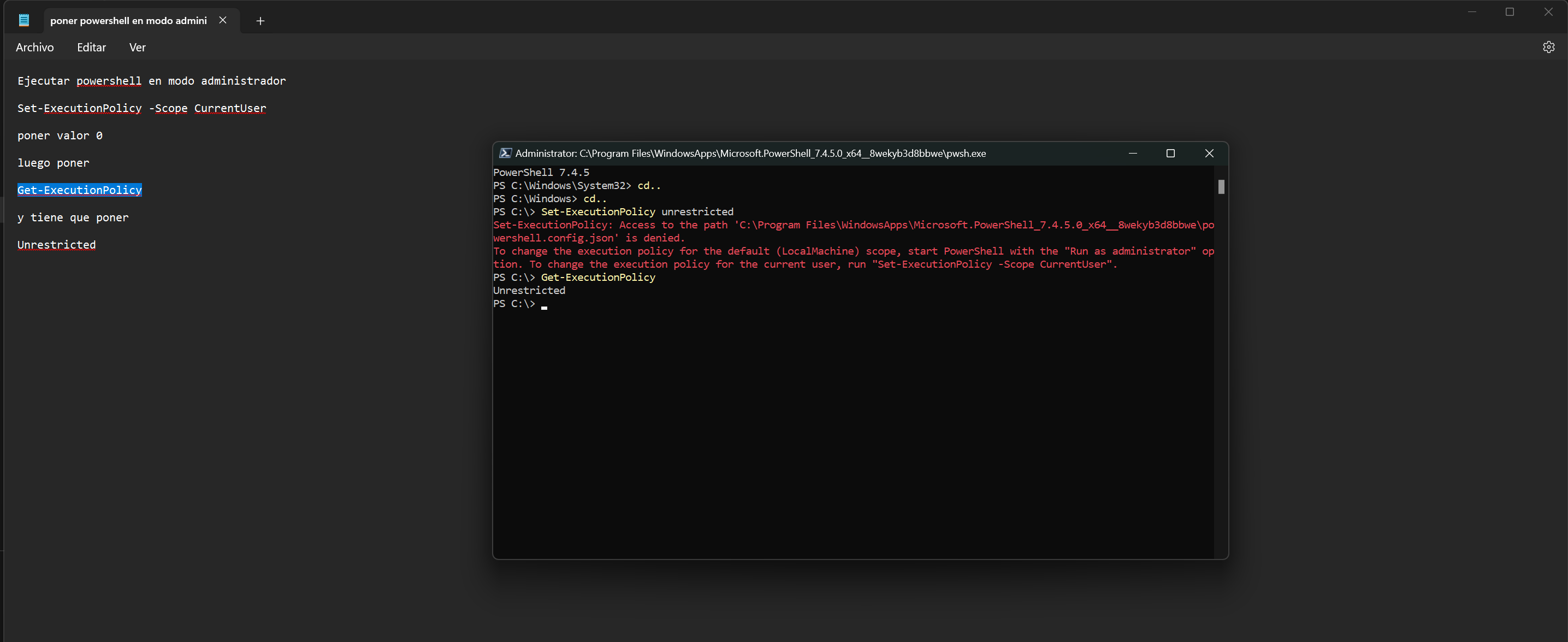1568x642 pixels.
Task: Close the Notepad window
Action: click(x=1548, y=11)
